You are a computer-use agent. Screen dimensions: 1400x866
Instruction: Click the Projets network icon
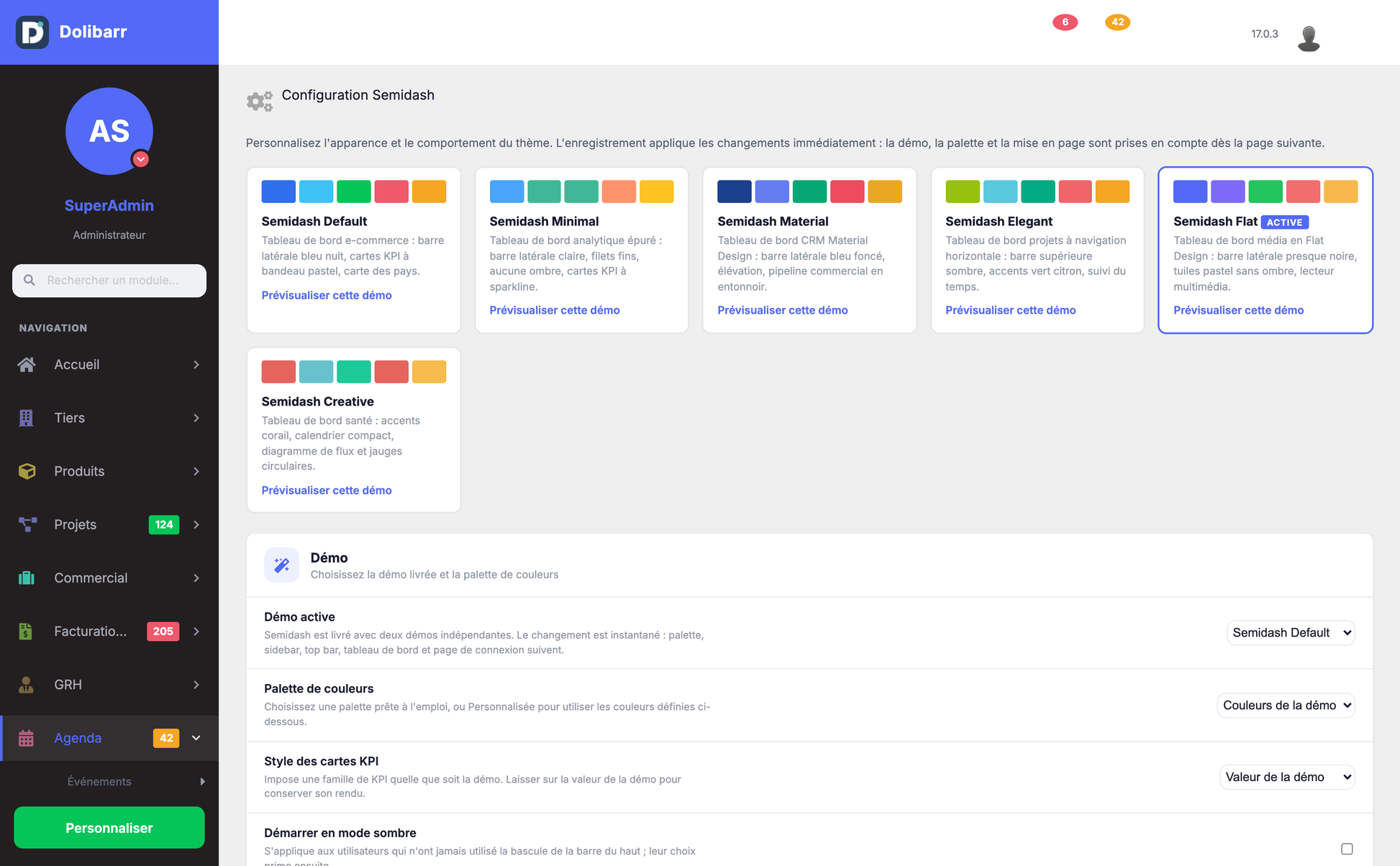(x=27, y=524)
